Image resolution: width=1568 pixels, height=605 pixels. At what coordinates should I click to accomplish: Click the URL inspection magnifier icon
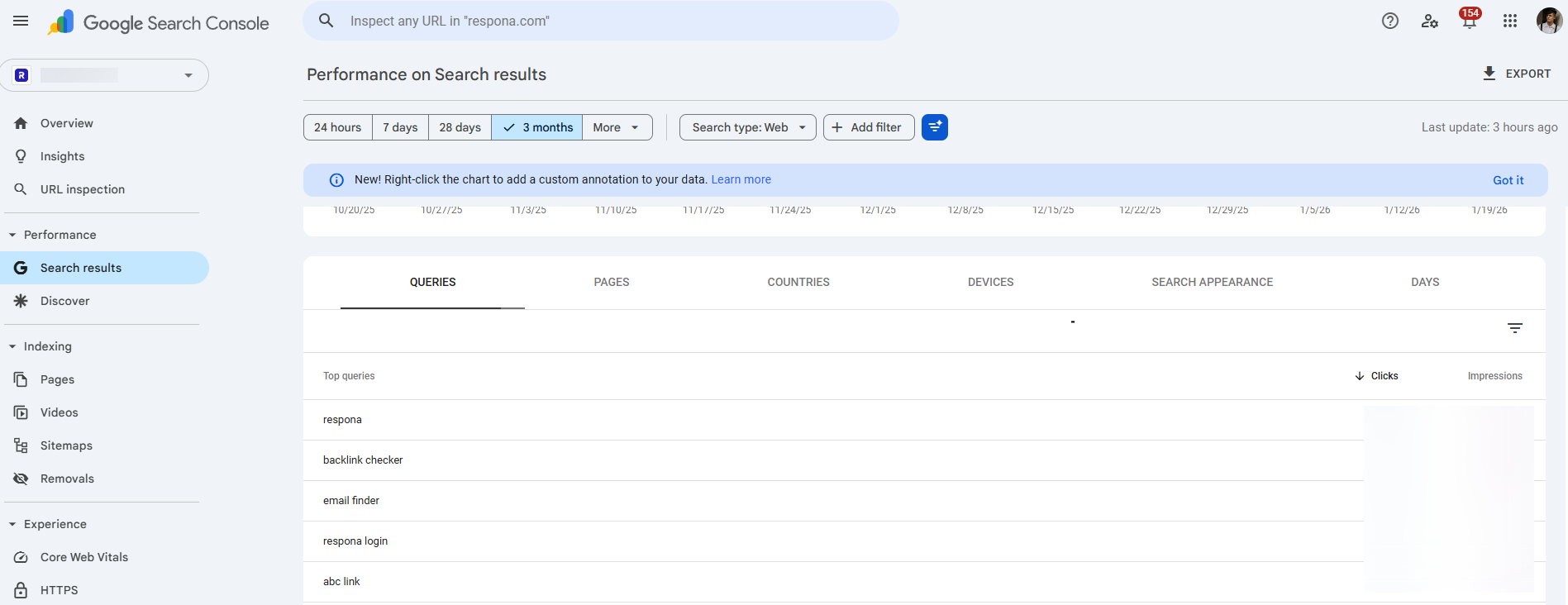tap(21, 189)
